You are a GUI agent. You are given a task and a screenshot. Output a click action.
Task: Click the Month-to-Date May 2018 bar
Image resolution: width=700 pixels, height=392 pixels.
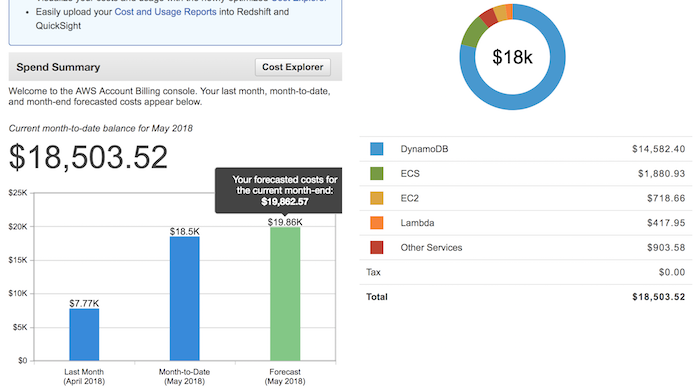pyautogui.click(x=184, y=298)
